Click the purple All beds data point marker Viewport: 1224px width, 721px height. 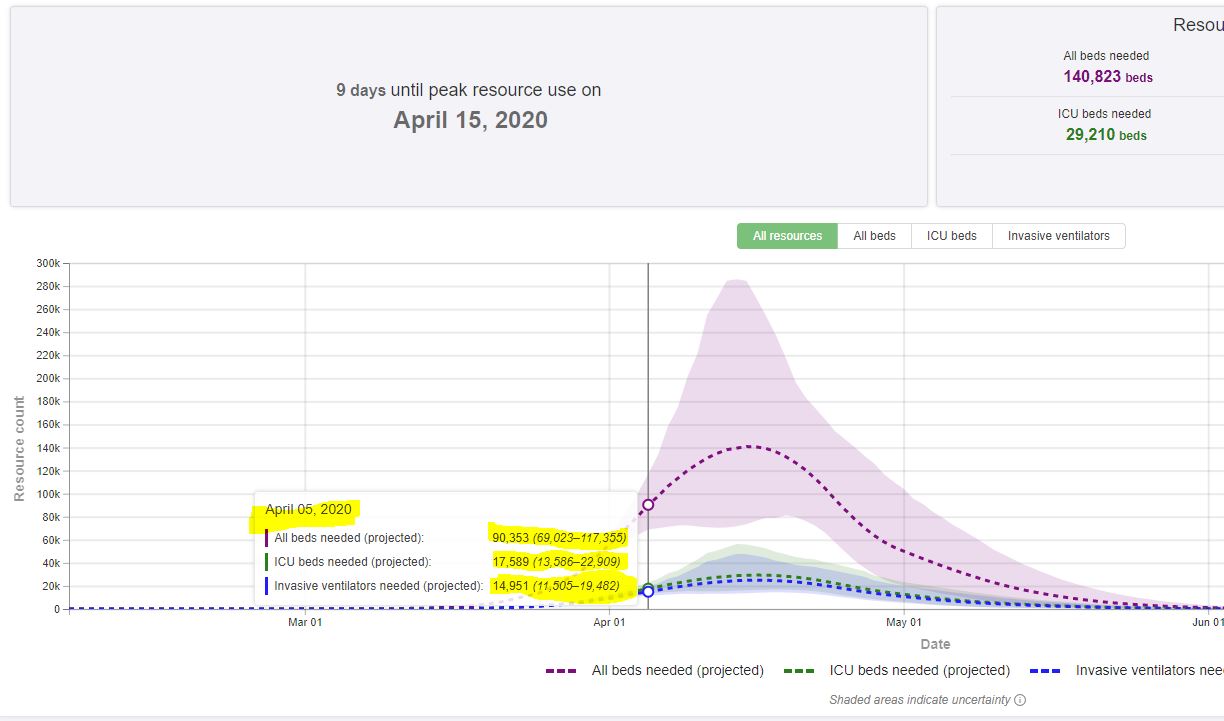(648, 505)
